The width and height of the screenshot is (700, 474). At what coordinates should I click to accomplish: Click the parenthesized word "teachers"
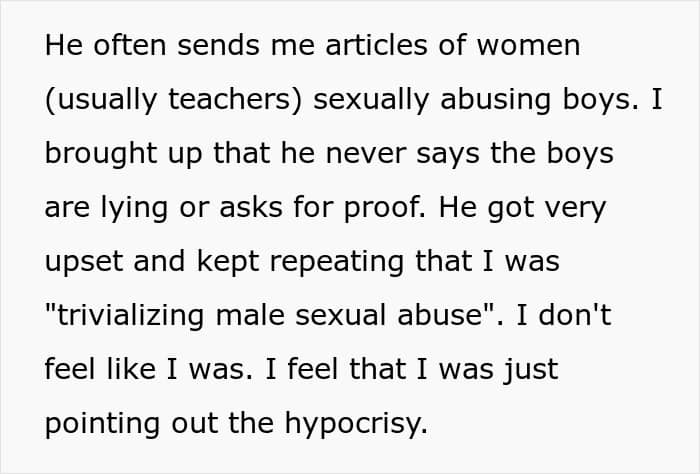click(x=229, y=99)
